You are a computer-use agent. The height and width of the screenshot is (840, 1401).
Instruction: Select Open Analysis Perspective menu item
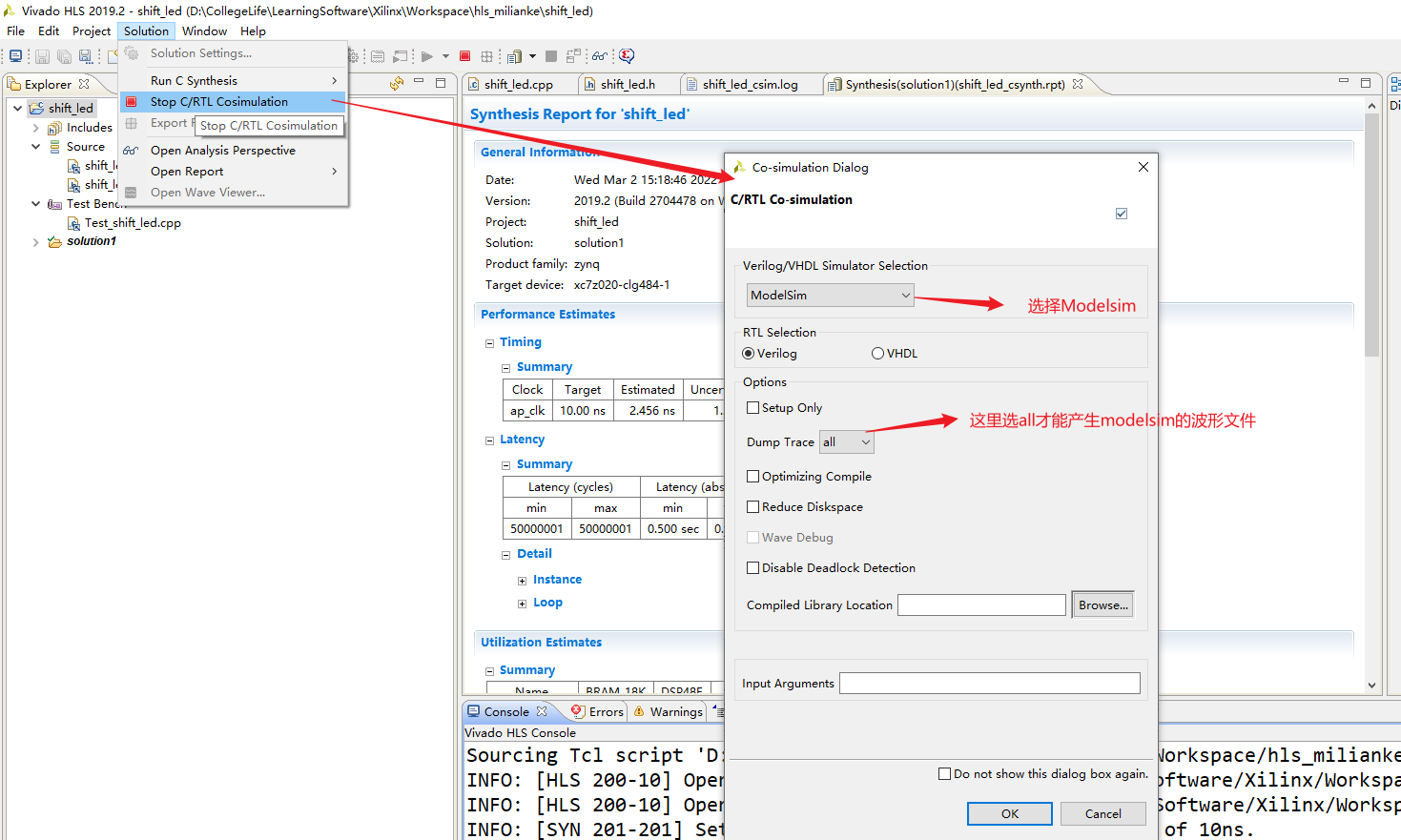(x=234, y=150)
